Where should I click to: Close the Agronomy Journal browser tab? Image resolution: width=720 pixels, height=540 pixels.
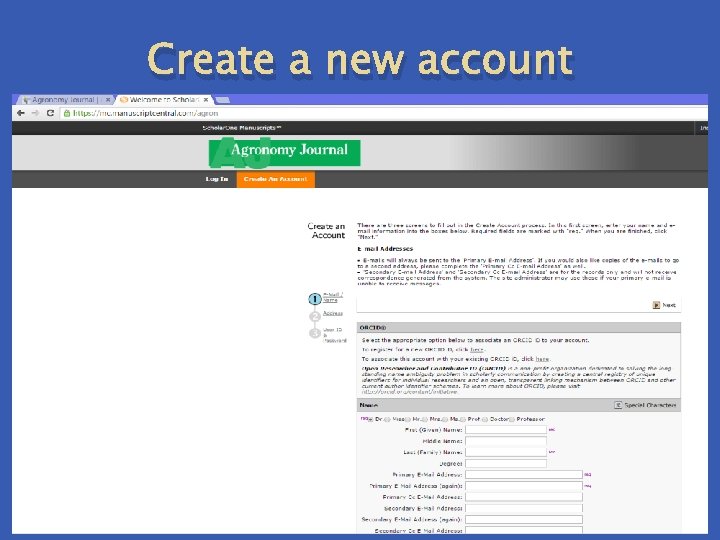108,100
